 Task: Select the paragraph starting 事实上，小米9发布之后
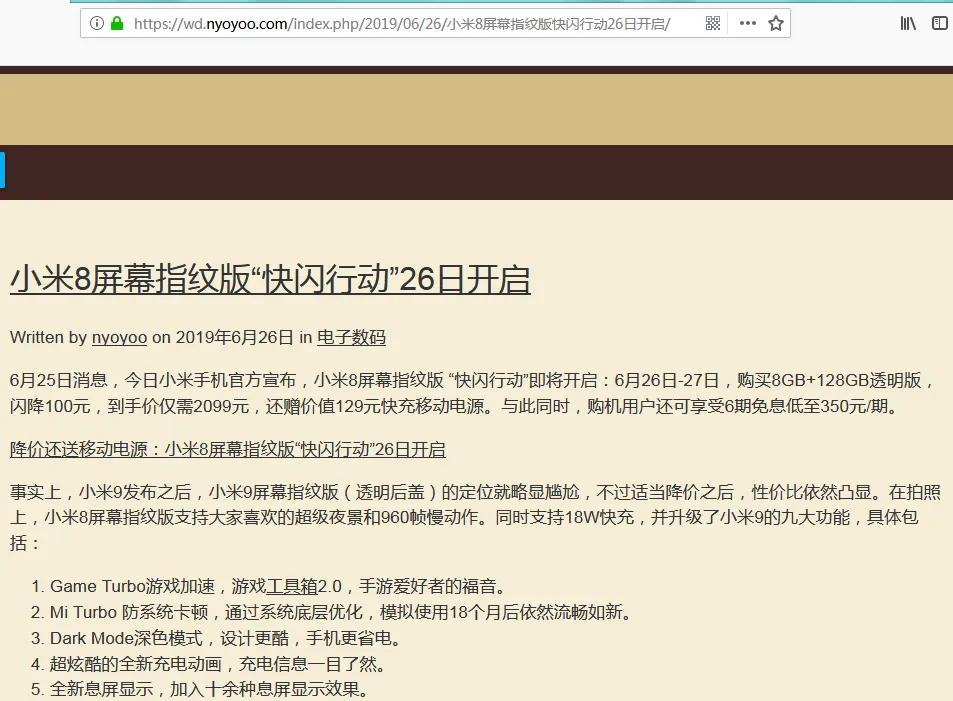475,517
